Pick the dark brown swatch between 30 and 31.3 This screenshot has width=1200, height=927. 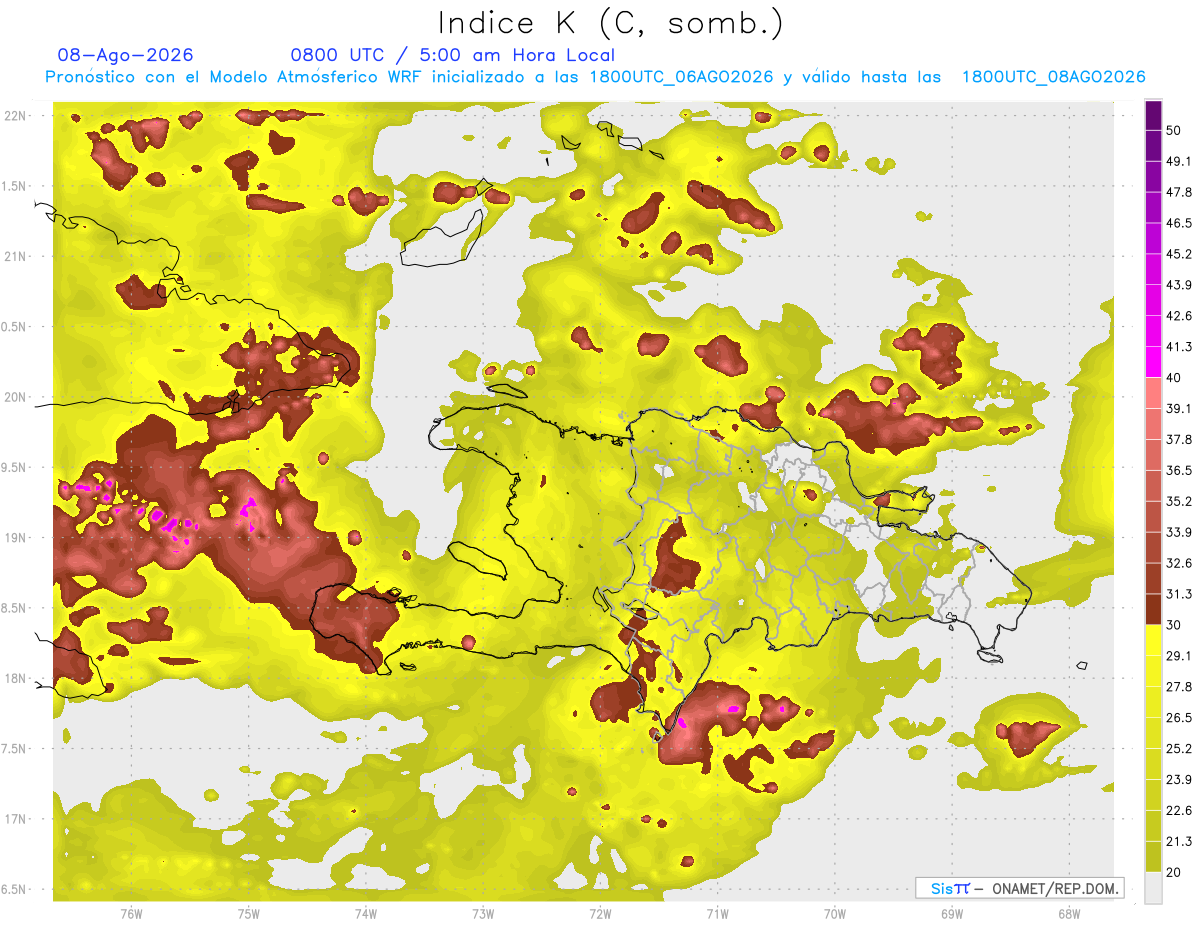point(1153,610)
